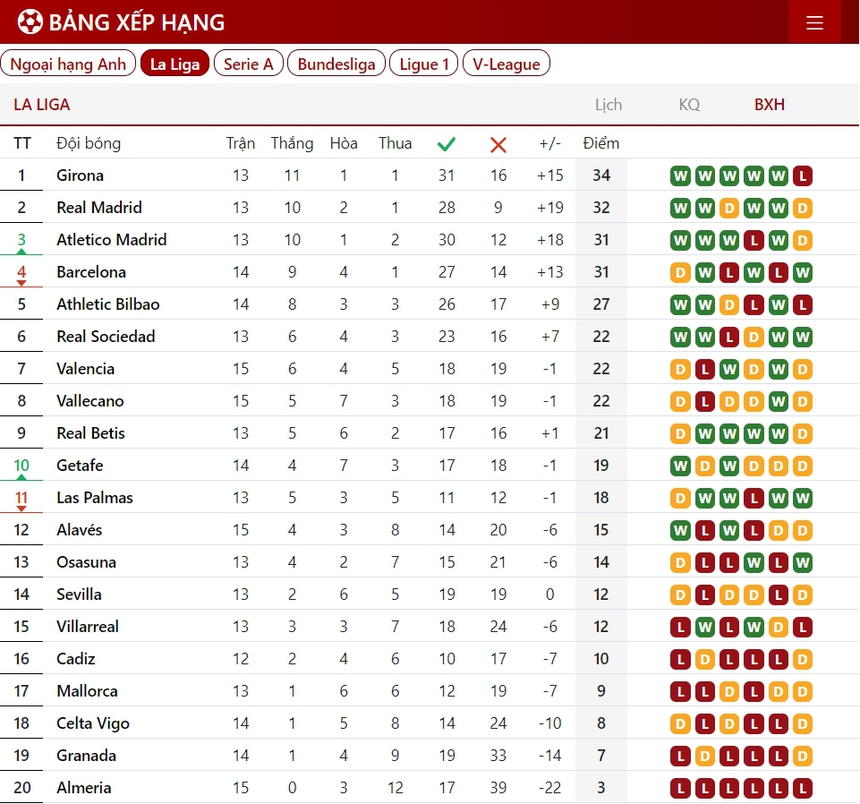860x804 pixels.
Task: Show the Lịch schedule view
Action: tap(608, 104)
